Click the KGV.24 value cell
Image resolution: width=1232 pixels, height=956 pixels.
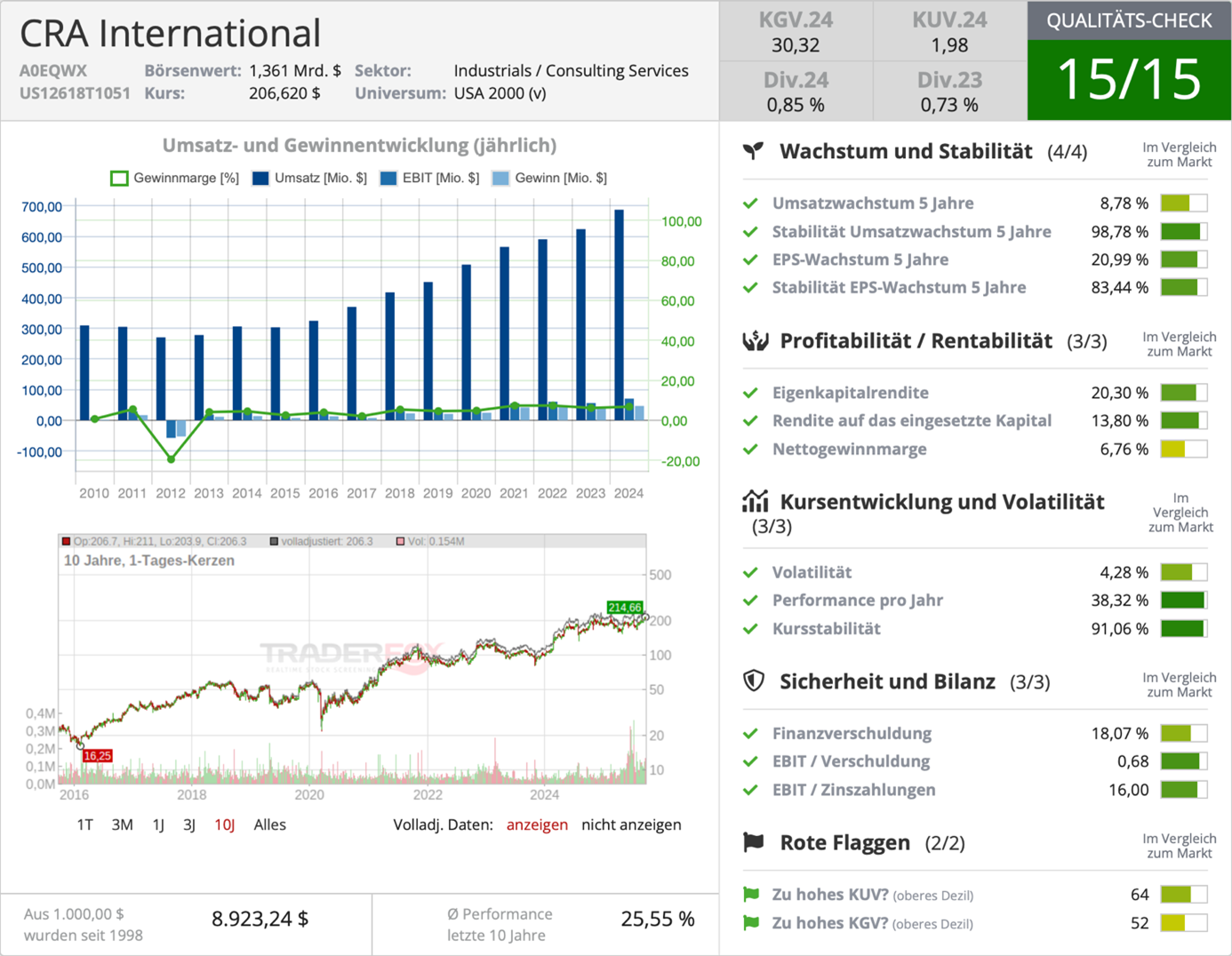[796, 32]
